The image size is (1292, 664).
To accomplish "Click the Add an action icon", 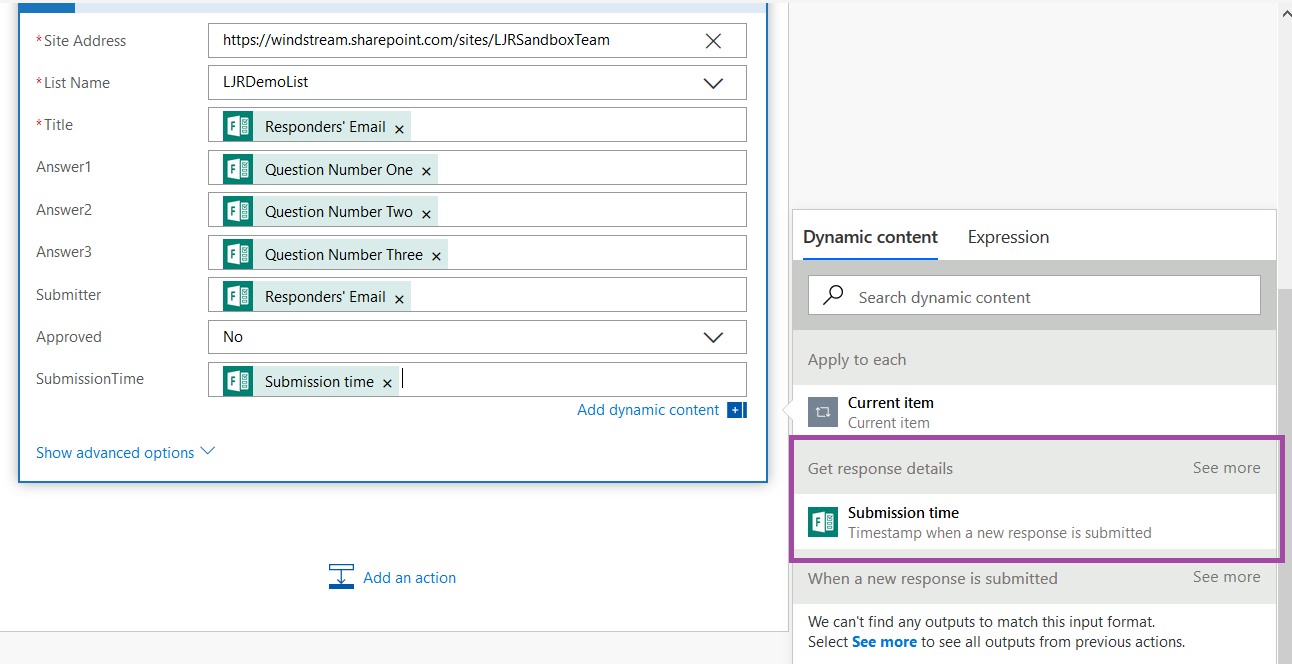I will click(342, 577).
